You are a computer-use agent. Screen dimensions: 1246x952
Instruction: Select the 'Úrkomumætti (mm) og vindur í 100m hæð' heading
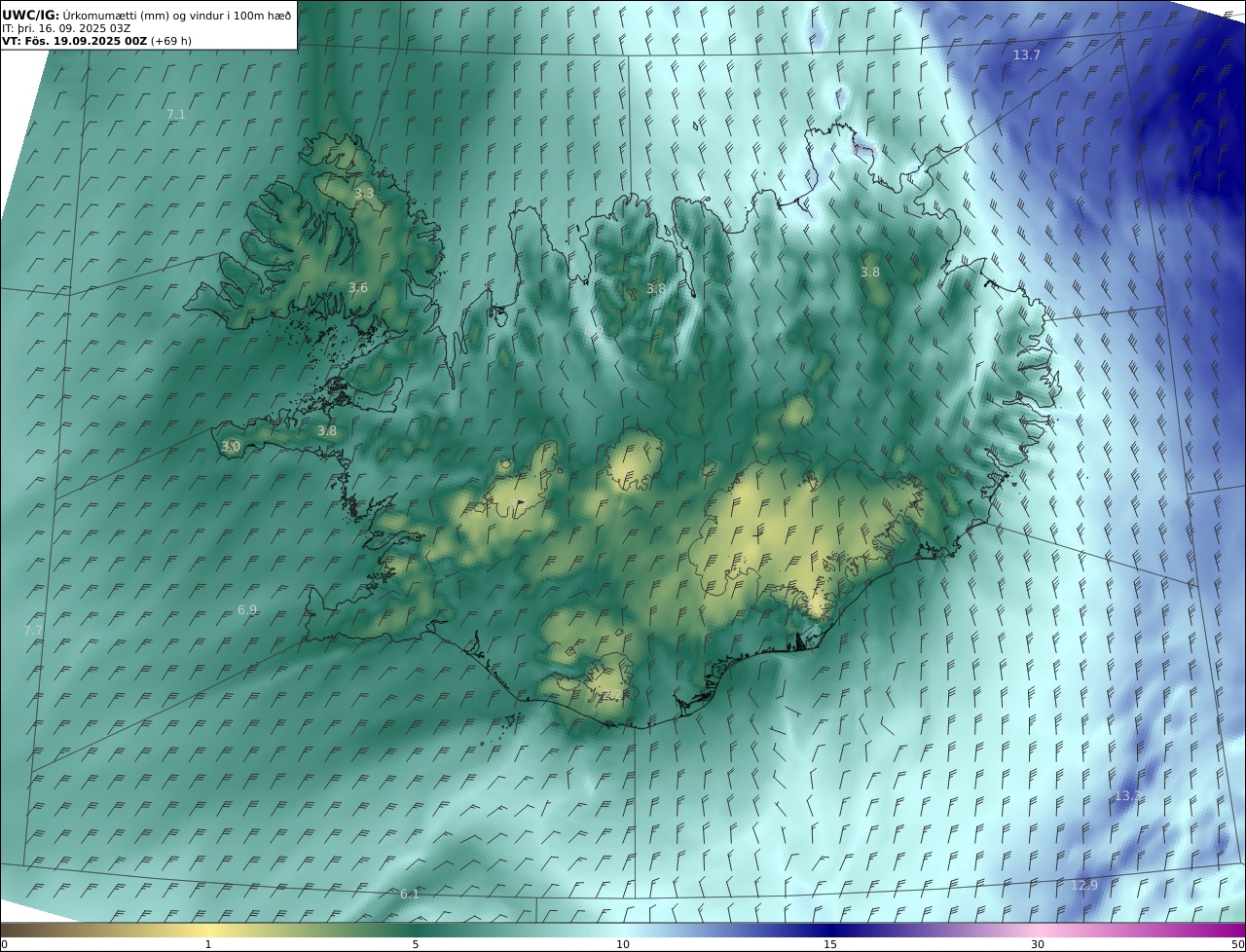pyautogui.click(x=177, y=16)
